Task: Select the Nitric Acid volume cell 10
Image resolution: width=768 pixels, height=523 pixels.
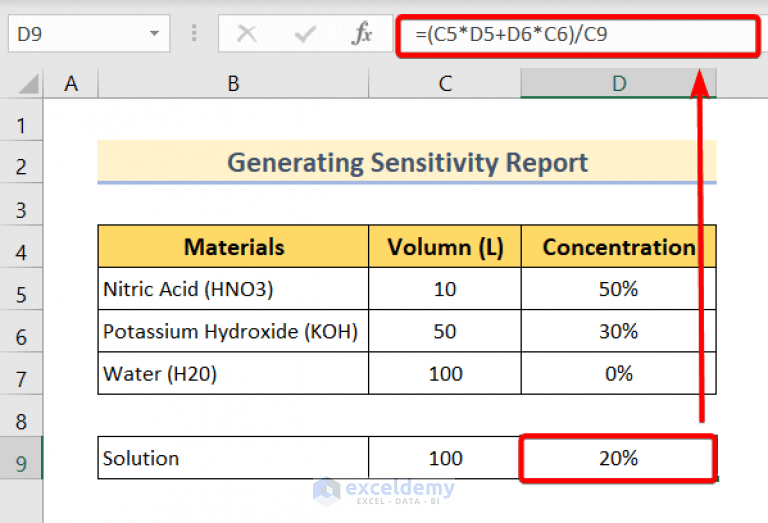Action: (445, 288)
